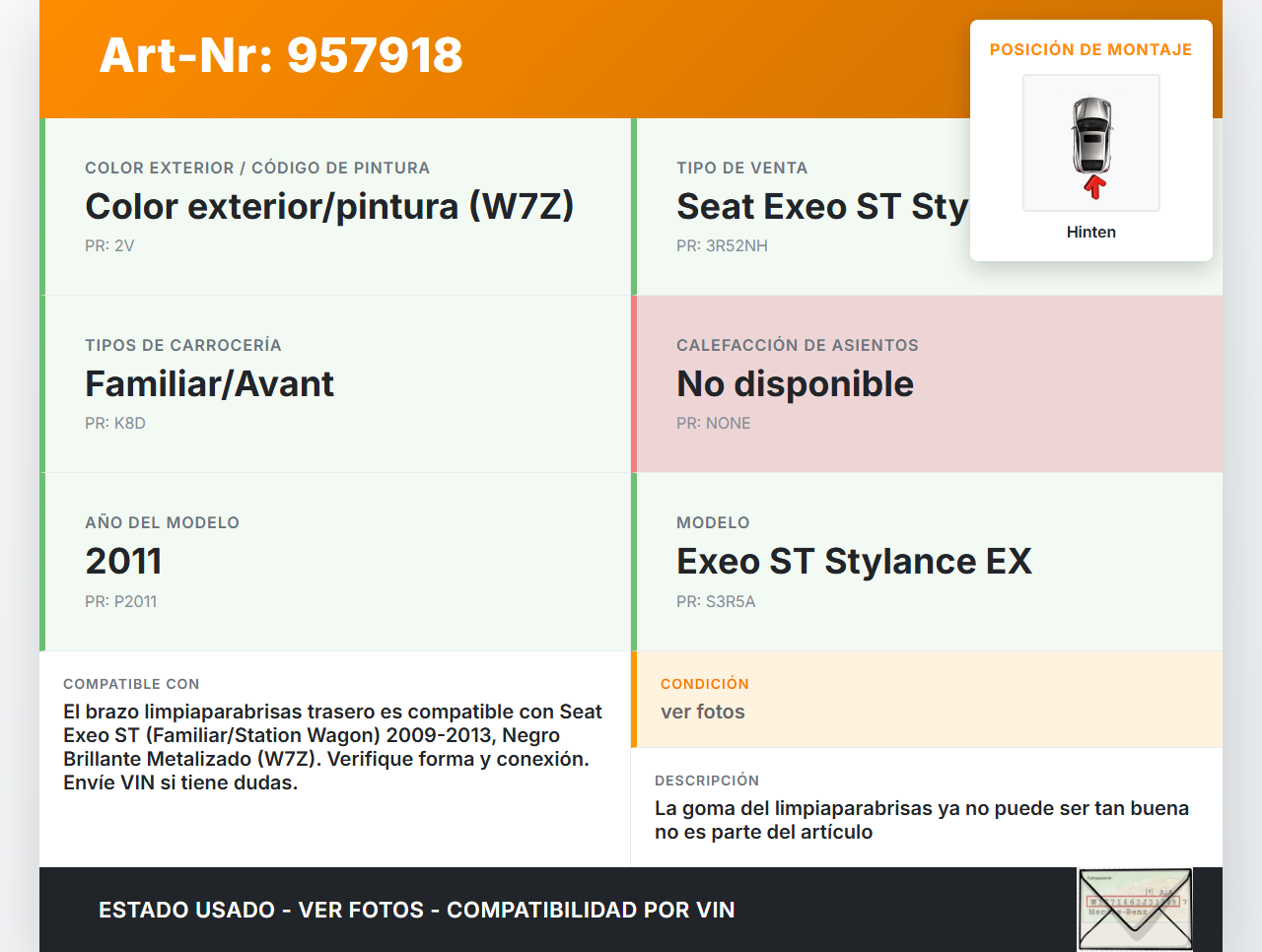Click the 'Hinten' position label
The width and height of the screenshot is (1262, 952).
(x=1090, y=233)
